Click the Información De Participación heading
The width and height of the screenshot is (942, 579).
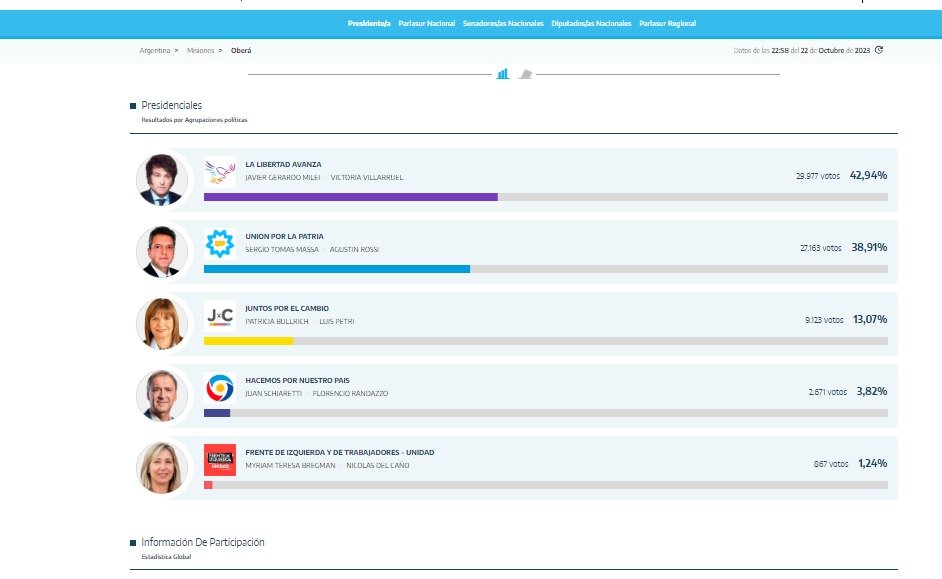tap(202, 542)
